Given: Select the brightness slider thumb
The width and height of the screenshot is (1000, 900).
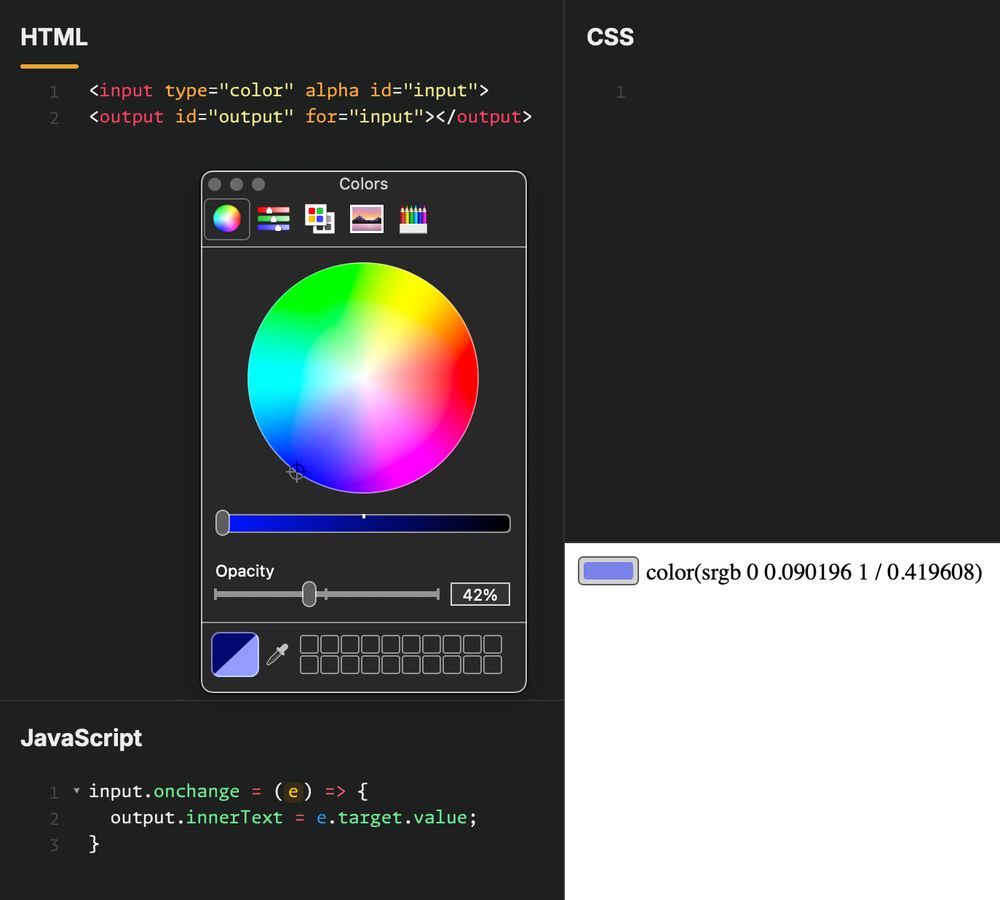Looking at the screenshot, I should click(221, 522).
